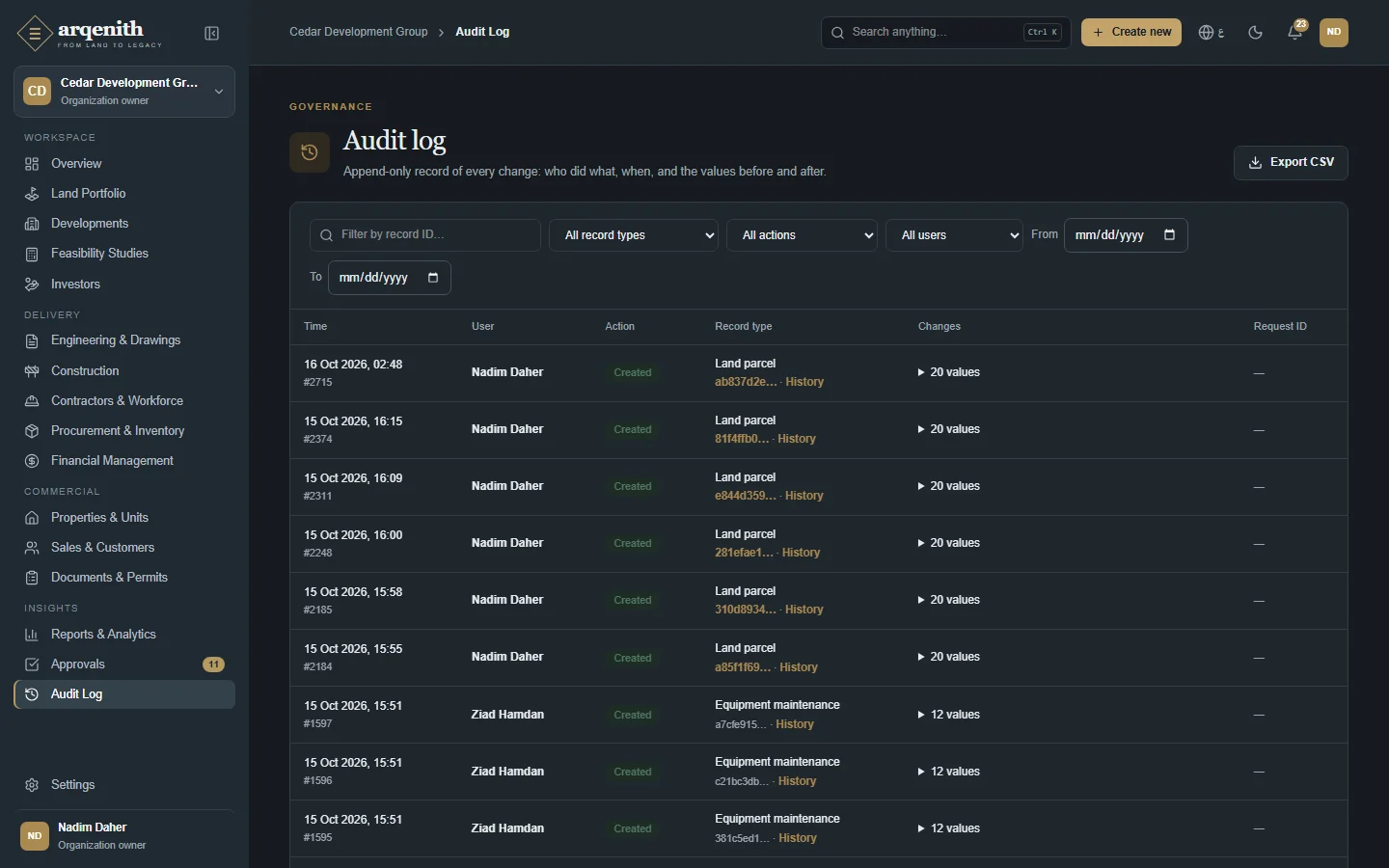Open All actions dropdown
The image size is (1389, 868).
pos(802,235)
